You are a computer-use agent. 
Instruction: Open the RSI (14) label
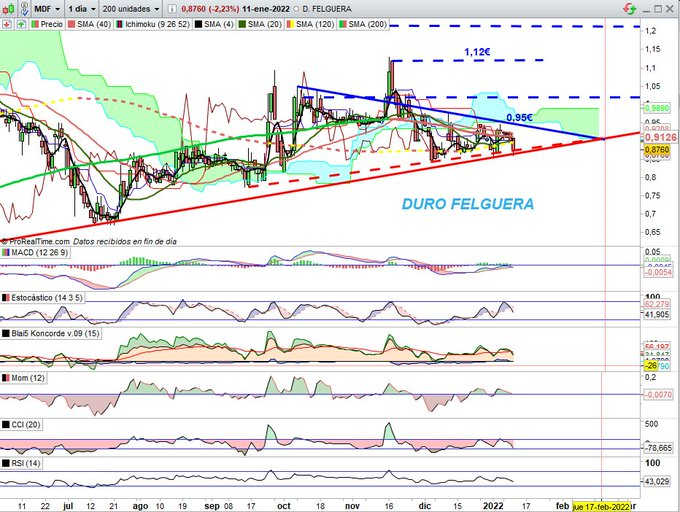point(26,463)
